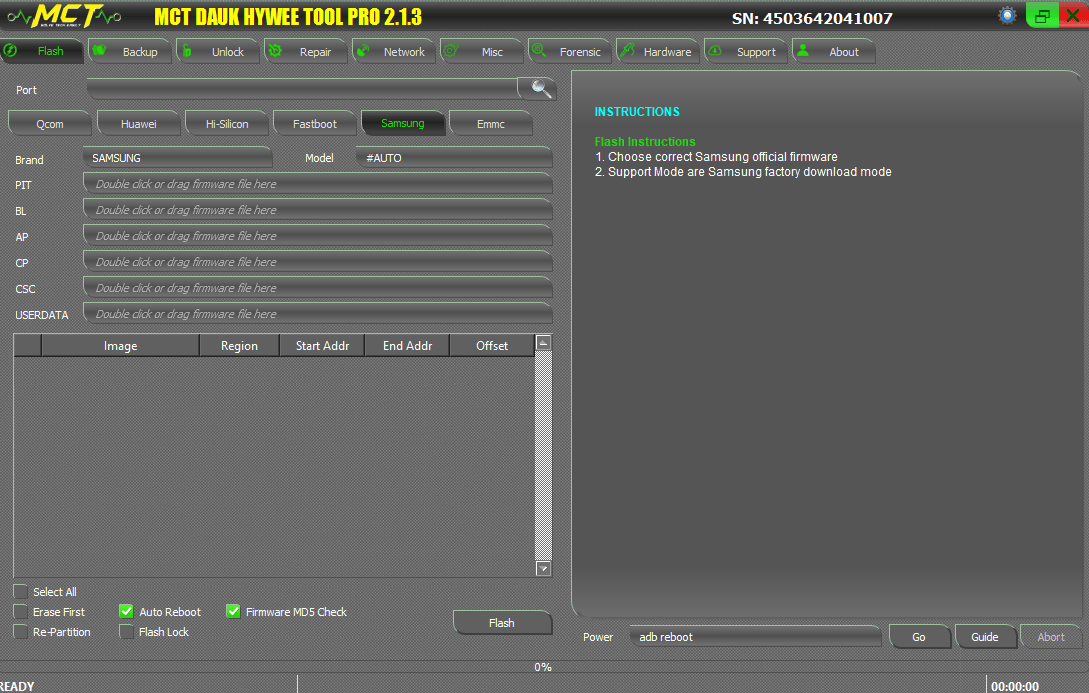Expand the Power command dropdown showing adb reboot
Screen dimensions: 1089x693
pyautogui.click(x=754, y=636)
